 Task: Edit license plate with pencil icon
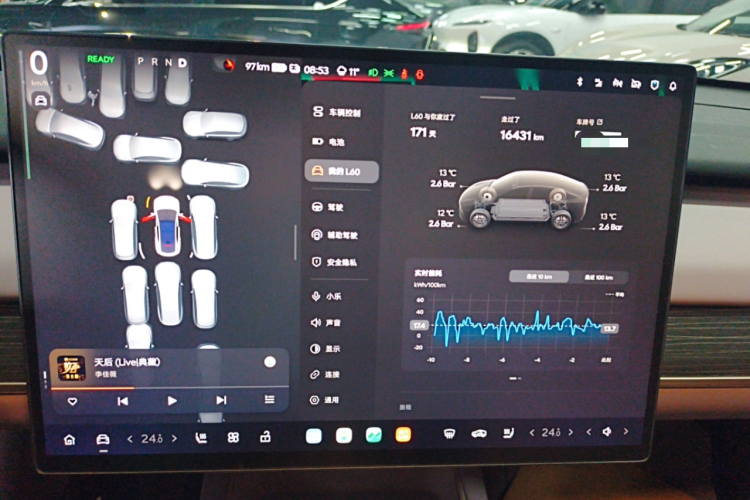point(600,122)
